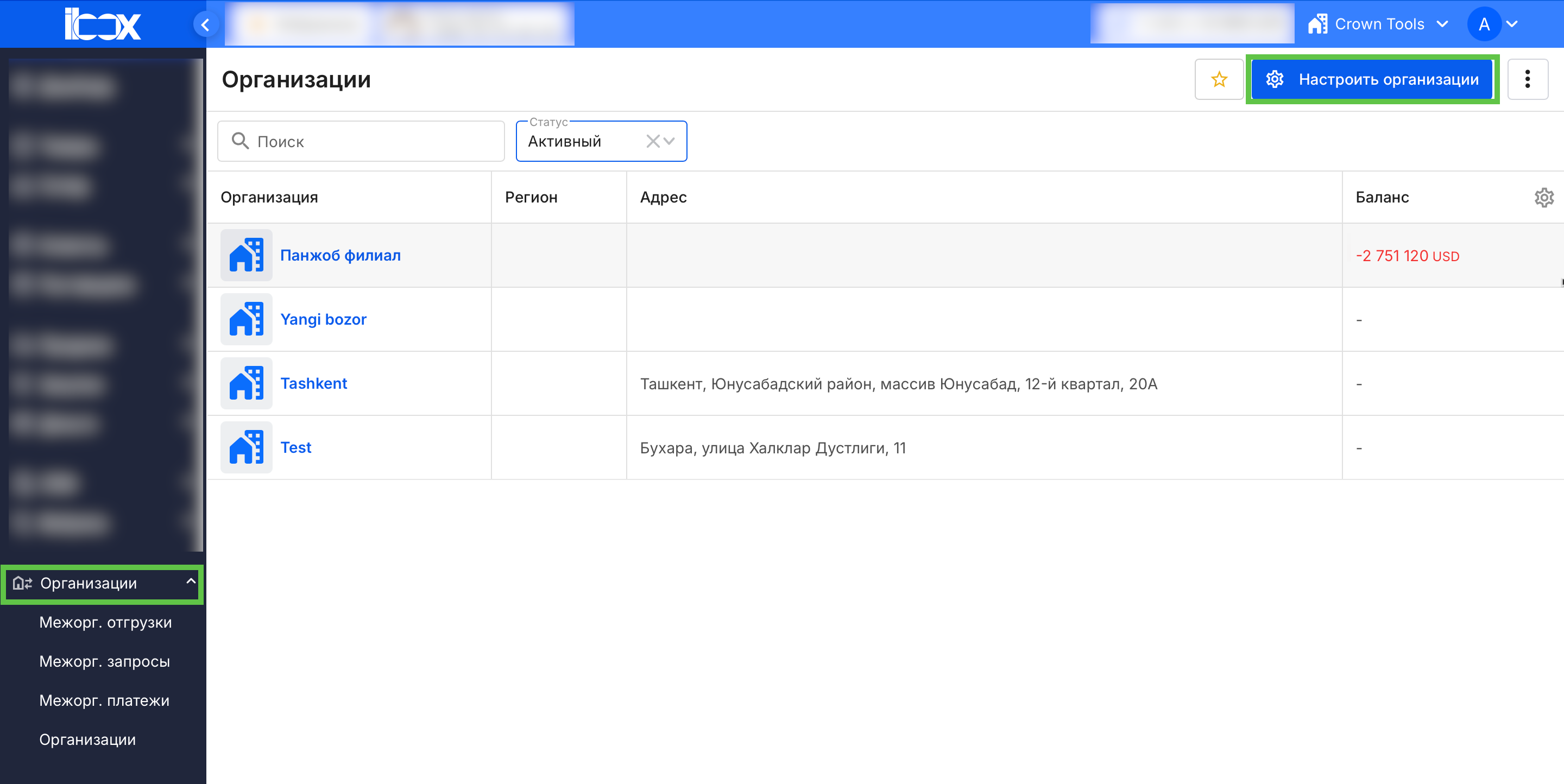Click the icox logo

pos(103,24)
